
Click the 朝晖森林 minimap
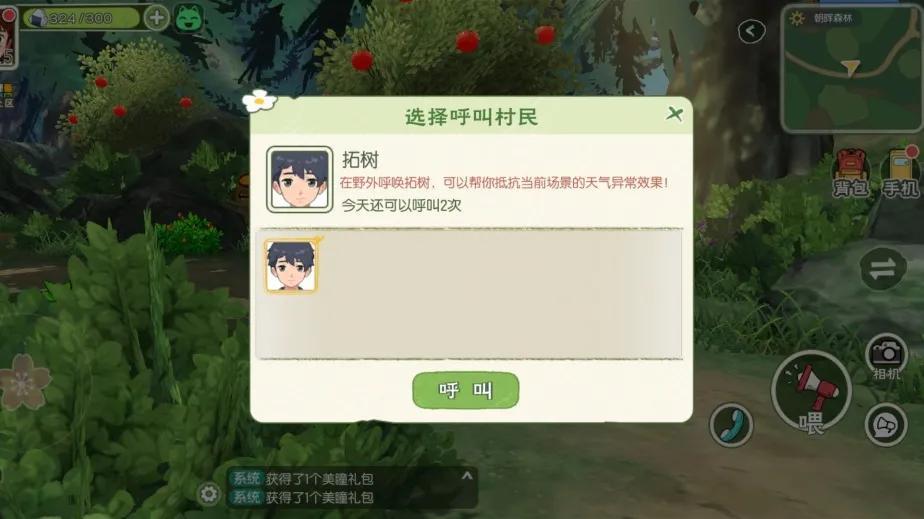coord(851,69)
